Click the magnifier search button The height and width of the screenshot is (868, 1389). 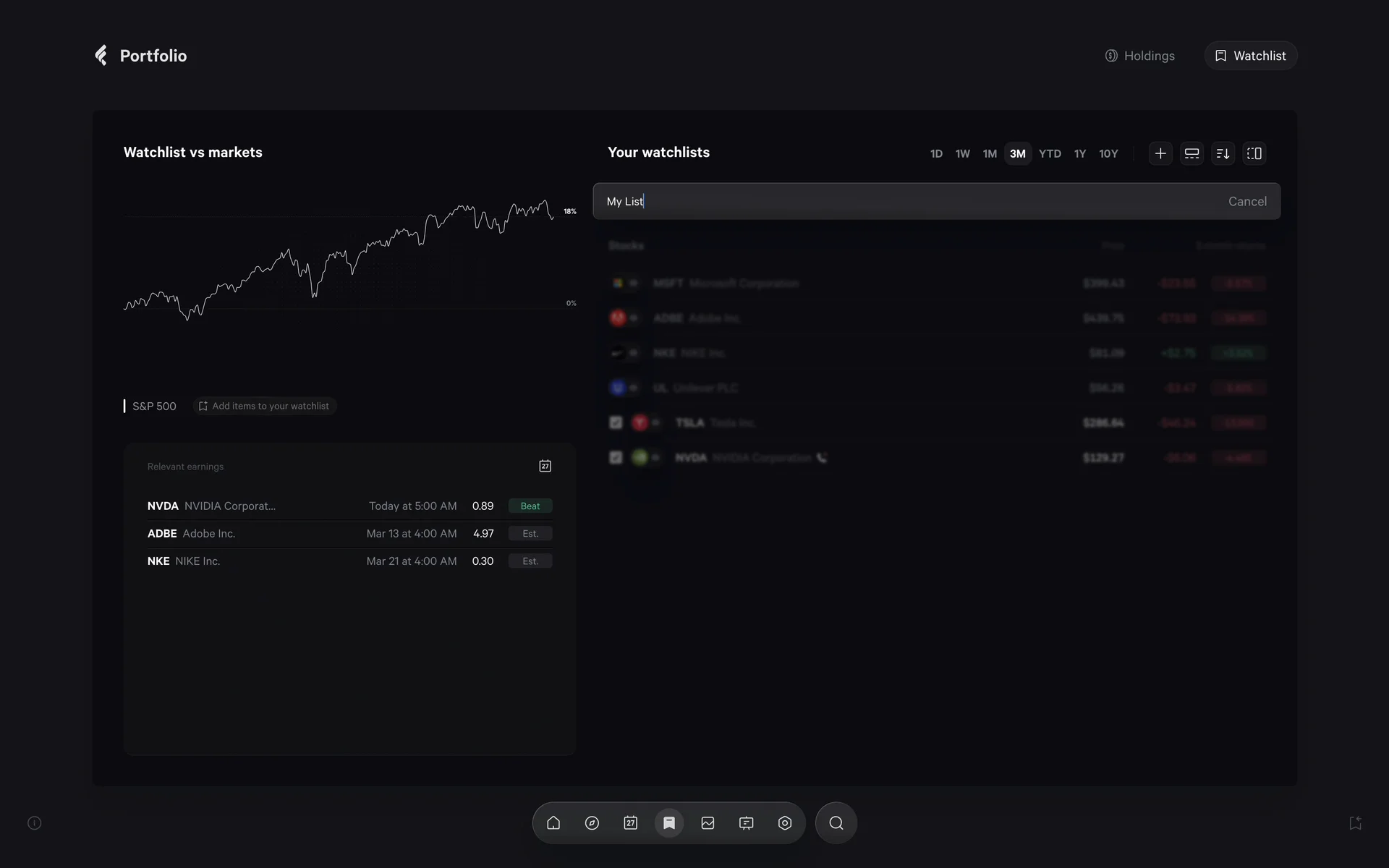click(836, 823)
